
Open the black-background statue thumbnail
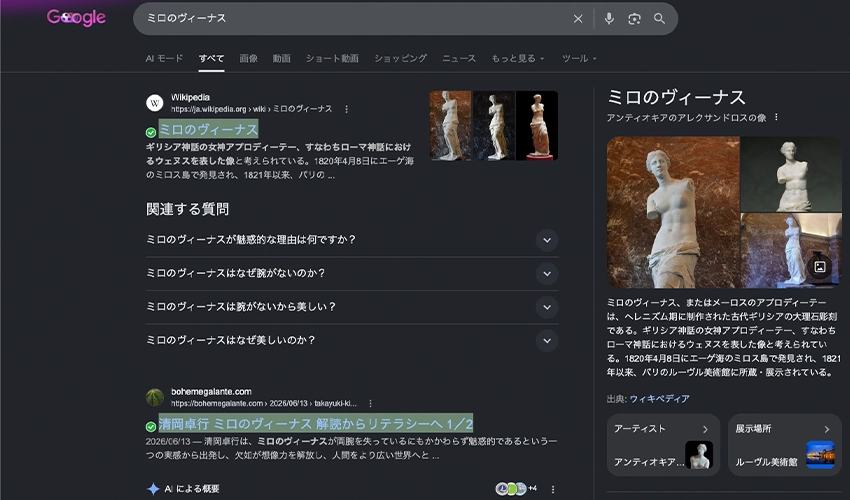point(537,125)
